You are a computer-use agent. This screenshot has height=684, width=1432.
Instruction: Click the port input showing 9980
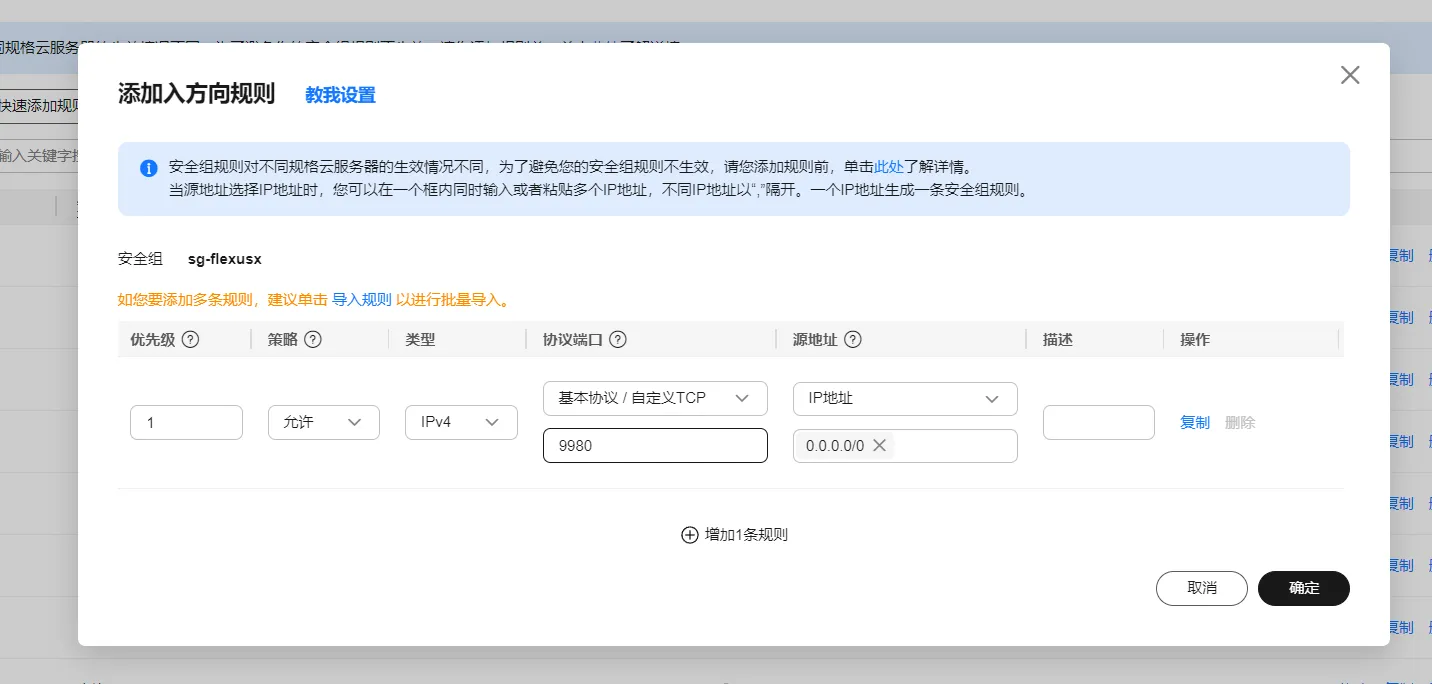pyautogui.click(x=655, y=446)
